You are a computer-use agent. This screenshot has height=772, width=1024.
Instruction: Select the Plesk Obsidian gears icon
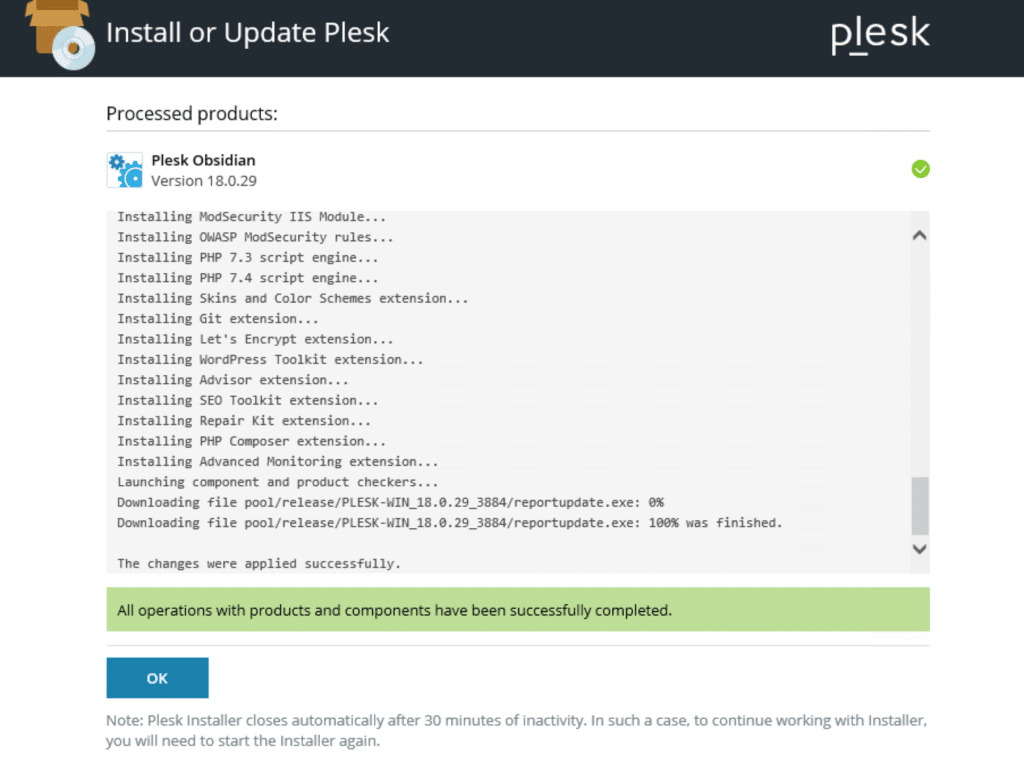[123, 168]
